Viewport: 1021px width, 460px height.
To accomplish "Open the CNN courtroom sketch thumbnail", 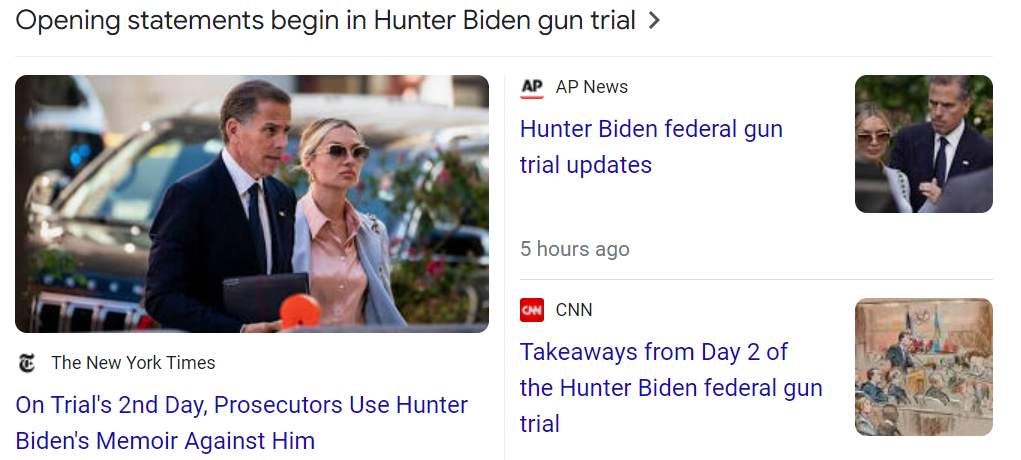I will [x=923, y=367].
